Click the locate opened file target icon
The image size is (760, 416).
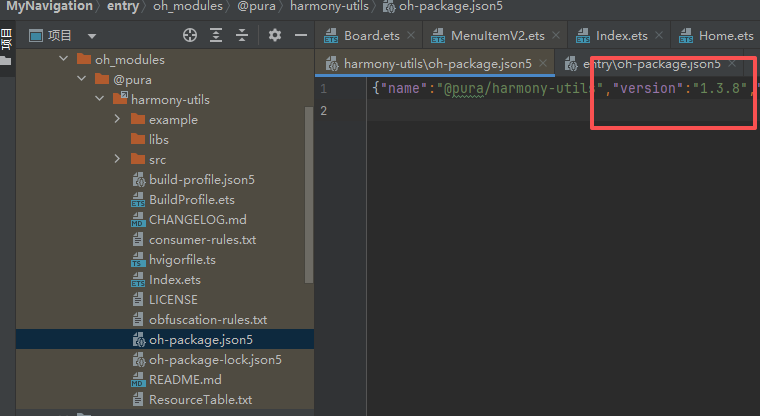coord(190,35)
